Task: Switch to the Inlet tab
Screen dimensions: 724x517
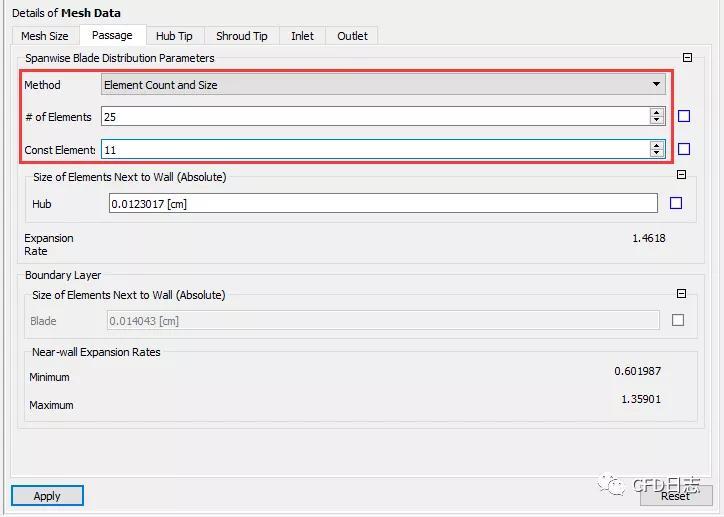Action: (302, 36)
